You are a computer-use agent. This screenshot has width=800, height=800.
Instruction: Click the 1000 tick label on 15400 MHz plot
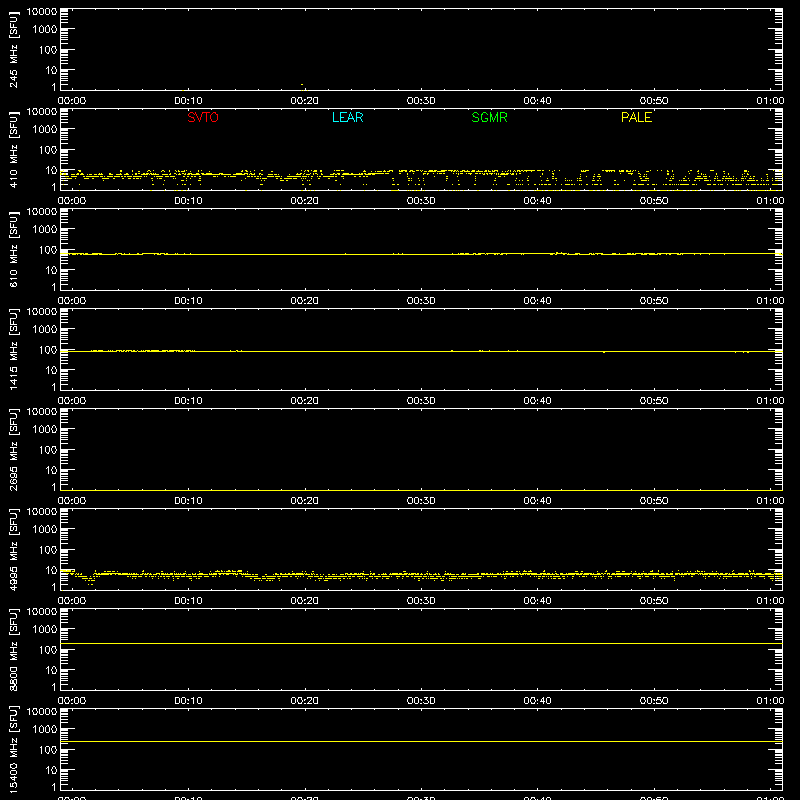coord(45,730)
